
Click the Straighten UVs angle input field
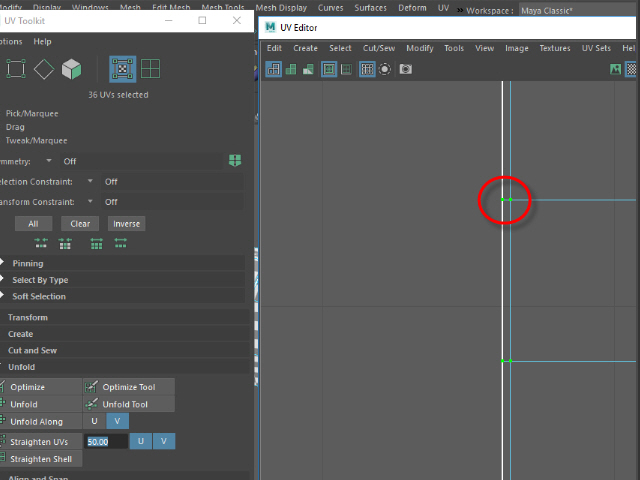click(106, 441)
